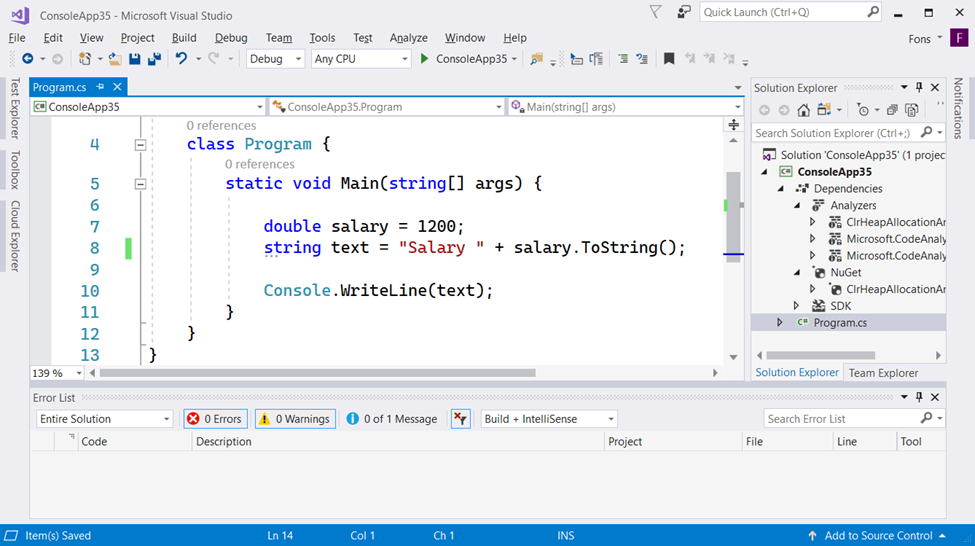Click the Add to Source Control up arrow
Image resolution: width=975 pixels, height=546 pixels.
(812, 535)
